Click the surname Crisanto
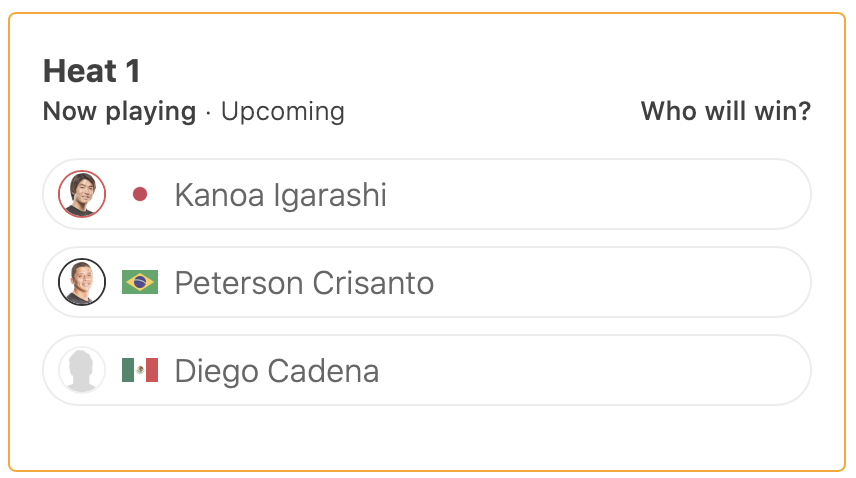 click(x=373, y=283)
